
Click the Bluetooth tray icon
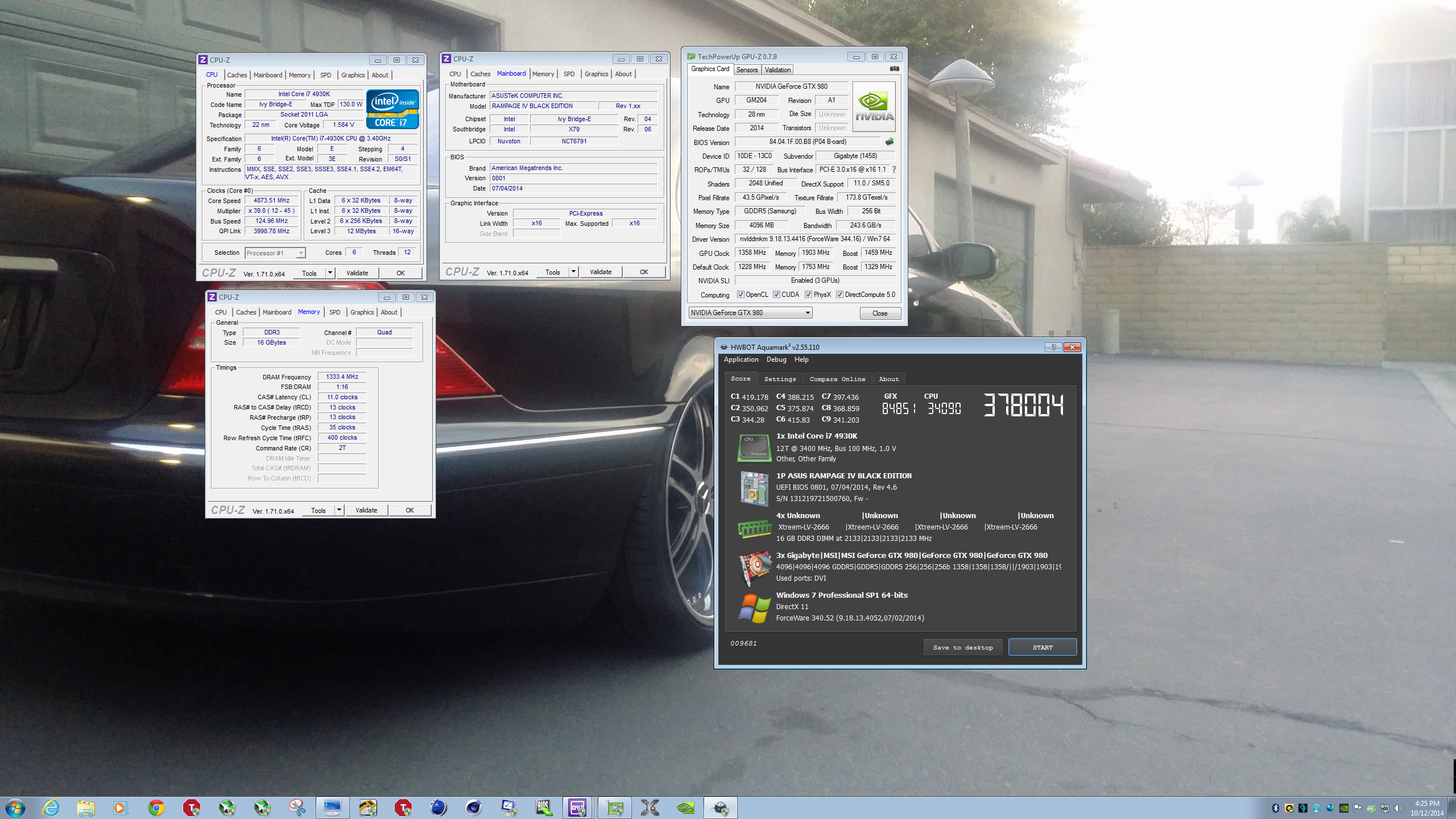(x=1276, y=808)
